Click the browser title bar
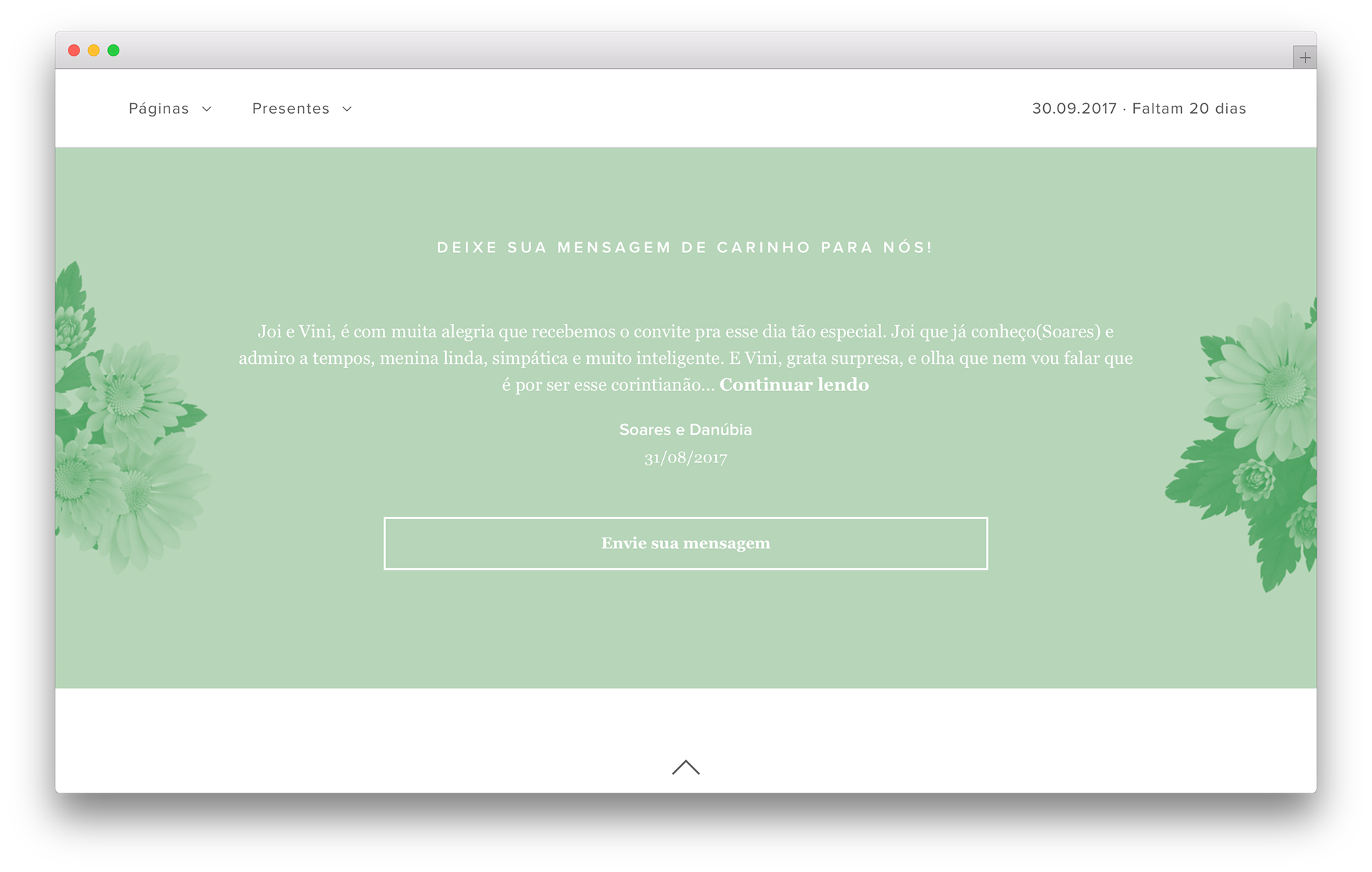Viewport: 1372px width, 872px height. tap(685, 50)
